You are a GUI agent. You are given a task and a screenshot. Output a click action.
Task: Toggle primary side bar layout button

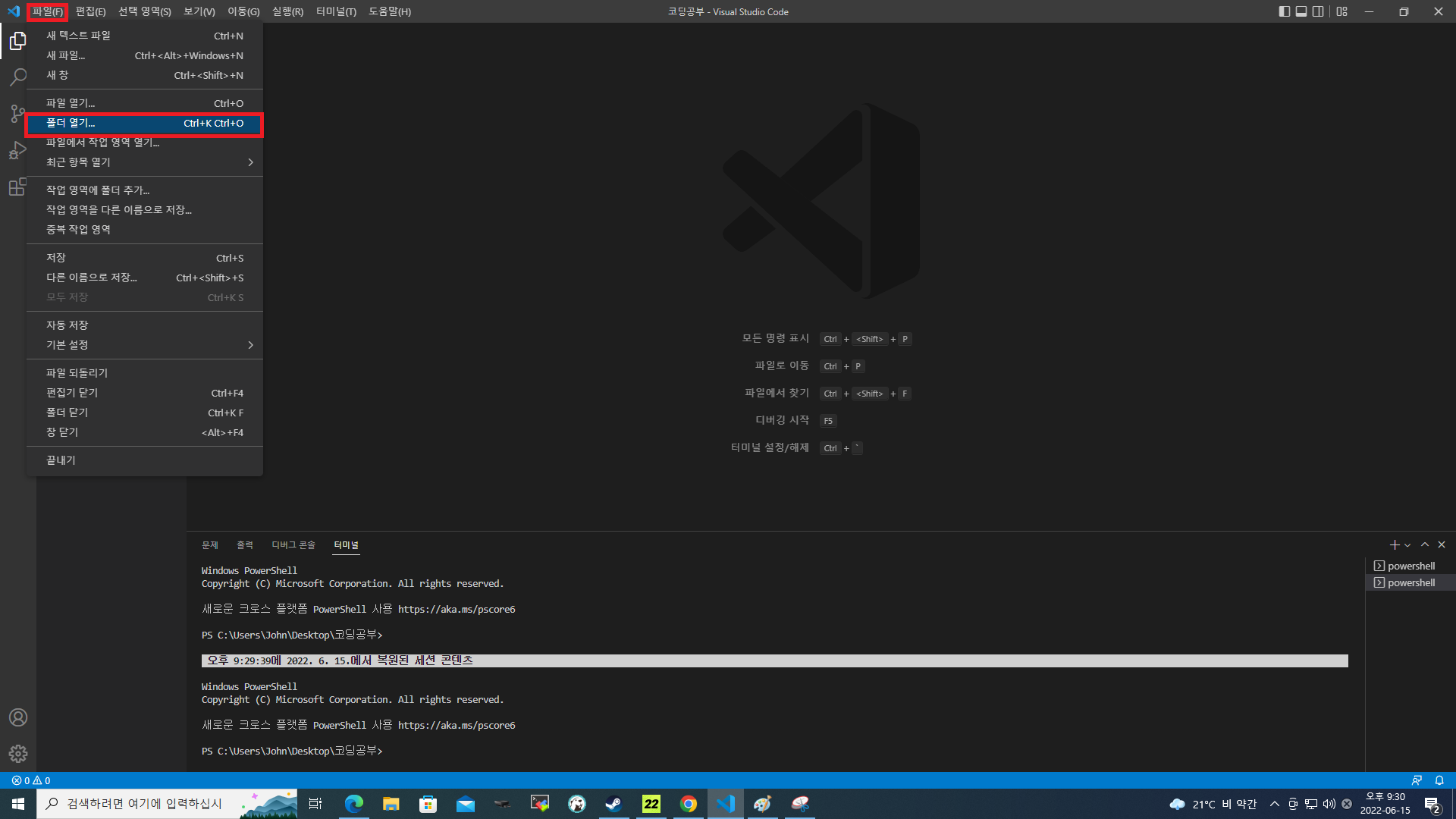(1284, 11)
